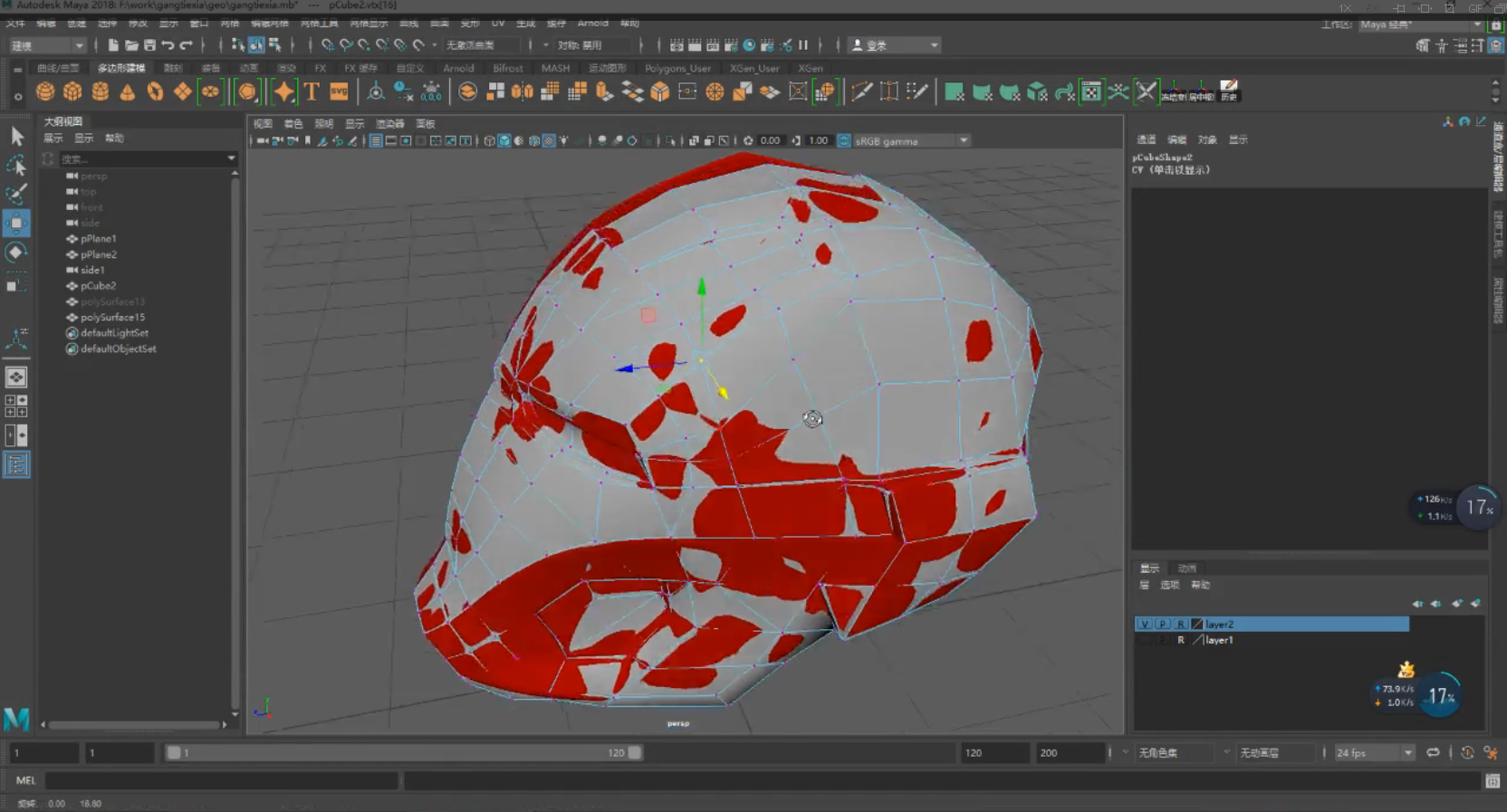Screen dimensions: 1507x812
Task: Click the Redo arrow icon
Action: (x=187, y=44)
